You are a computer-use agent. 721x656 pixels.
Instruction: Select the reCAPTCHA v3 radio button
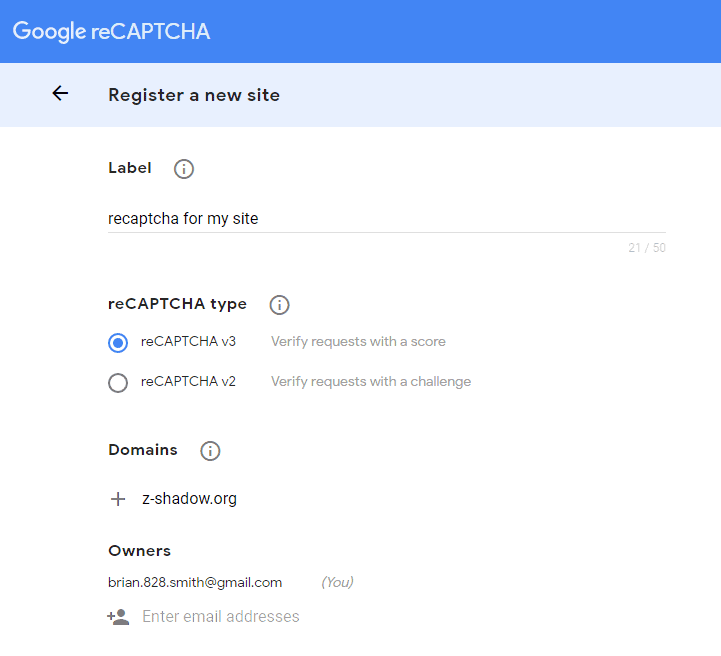click(118, 343)
